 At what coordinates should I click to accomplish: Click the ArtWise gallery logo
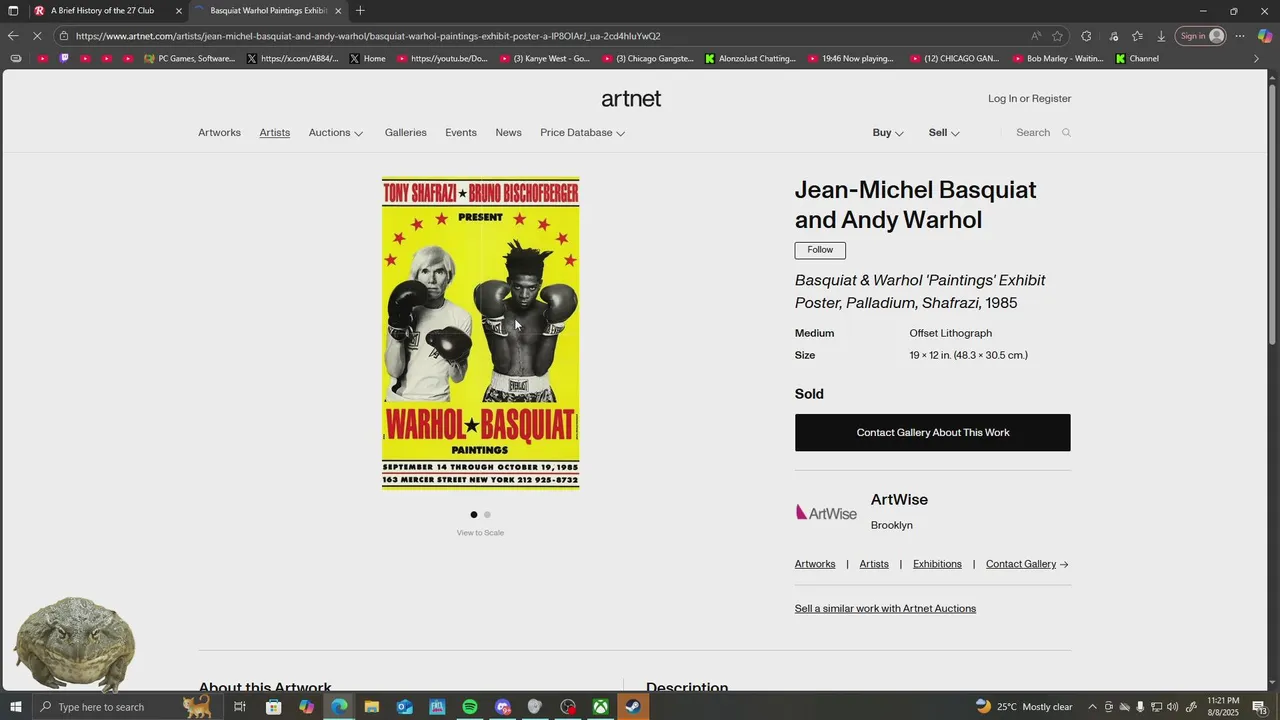[826, 512]
